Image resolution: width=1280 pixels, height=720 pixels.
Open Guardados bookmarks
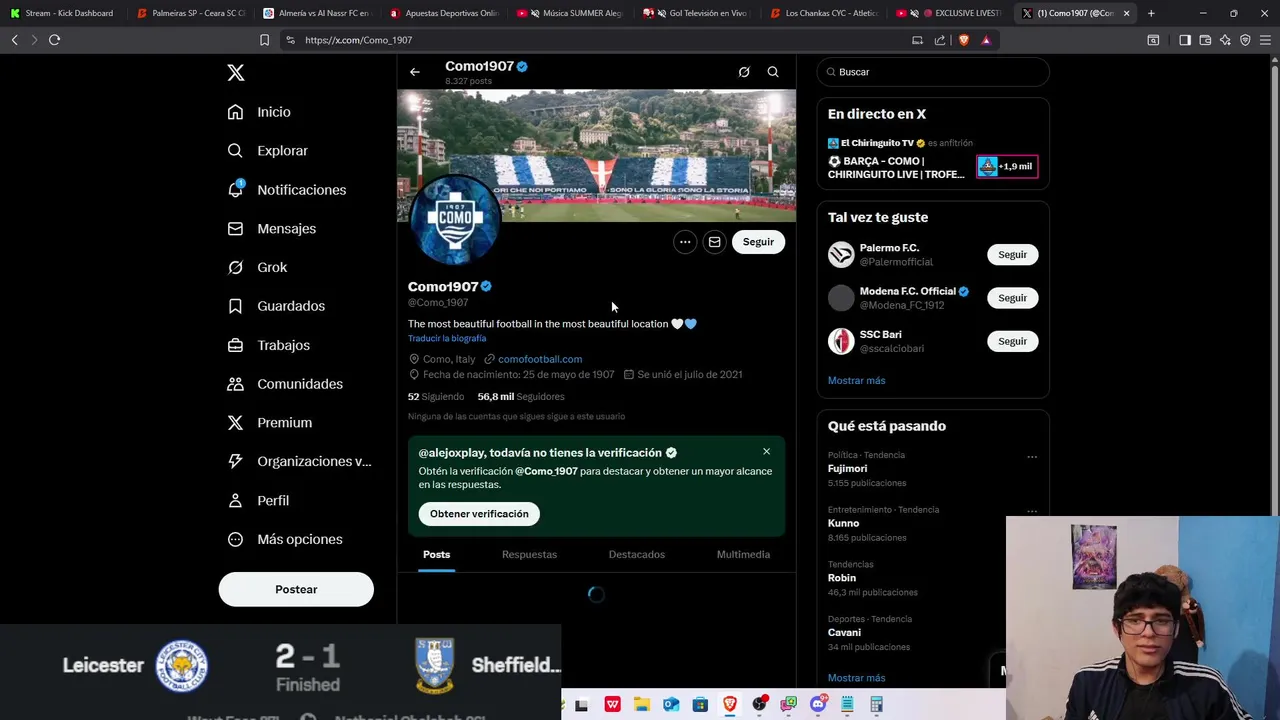tap(276, 306)
